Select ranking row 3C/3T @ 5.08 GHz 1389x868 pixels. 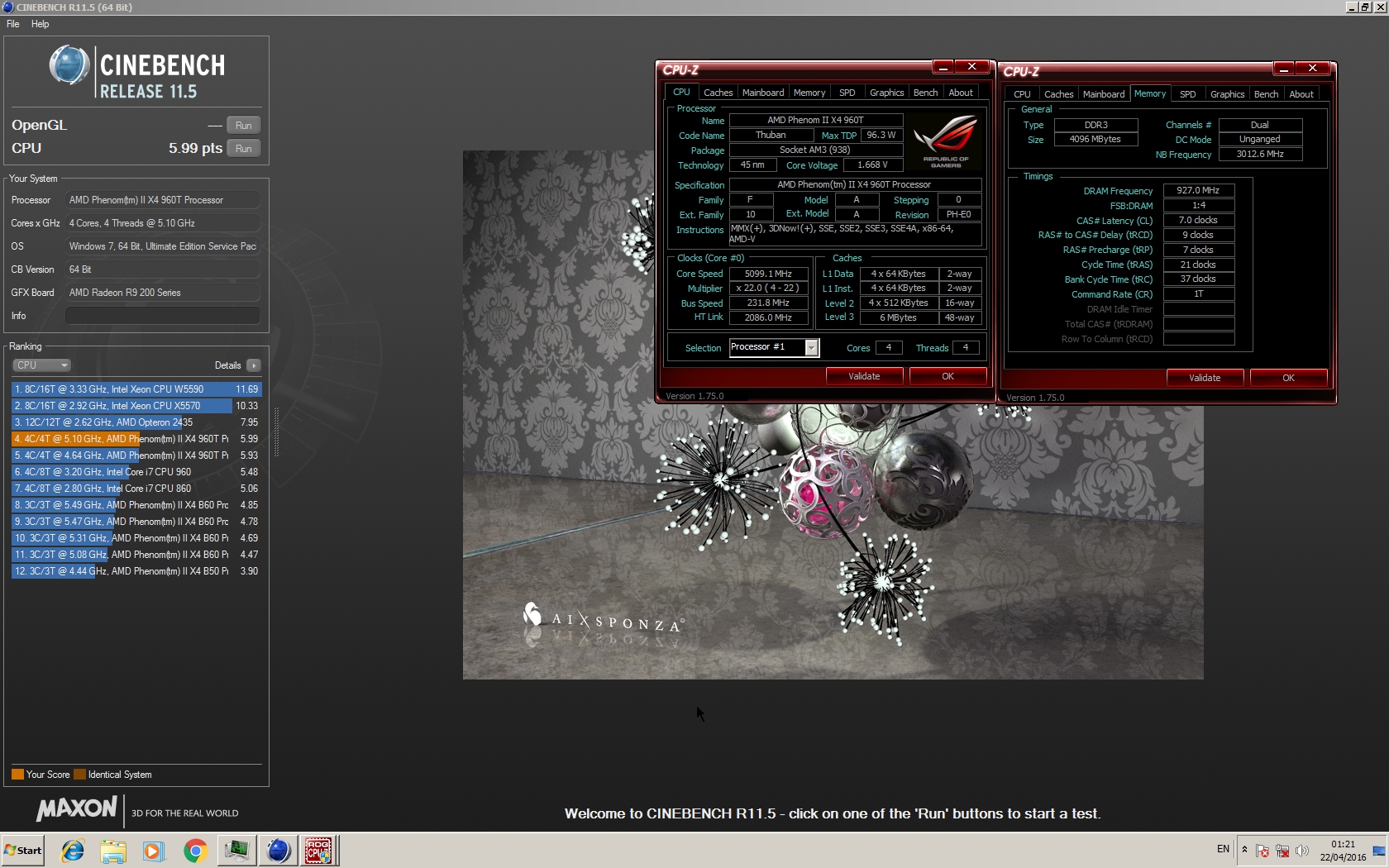pos(136,555)
